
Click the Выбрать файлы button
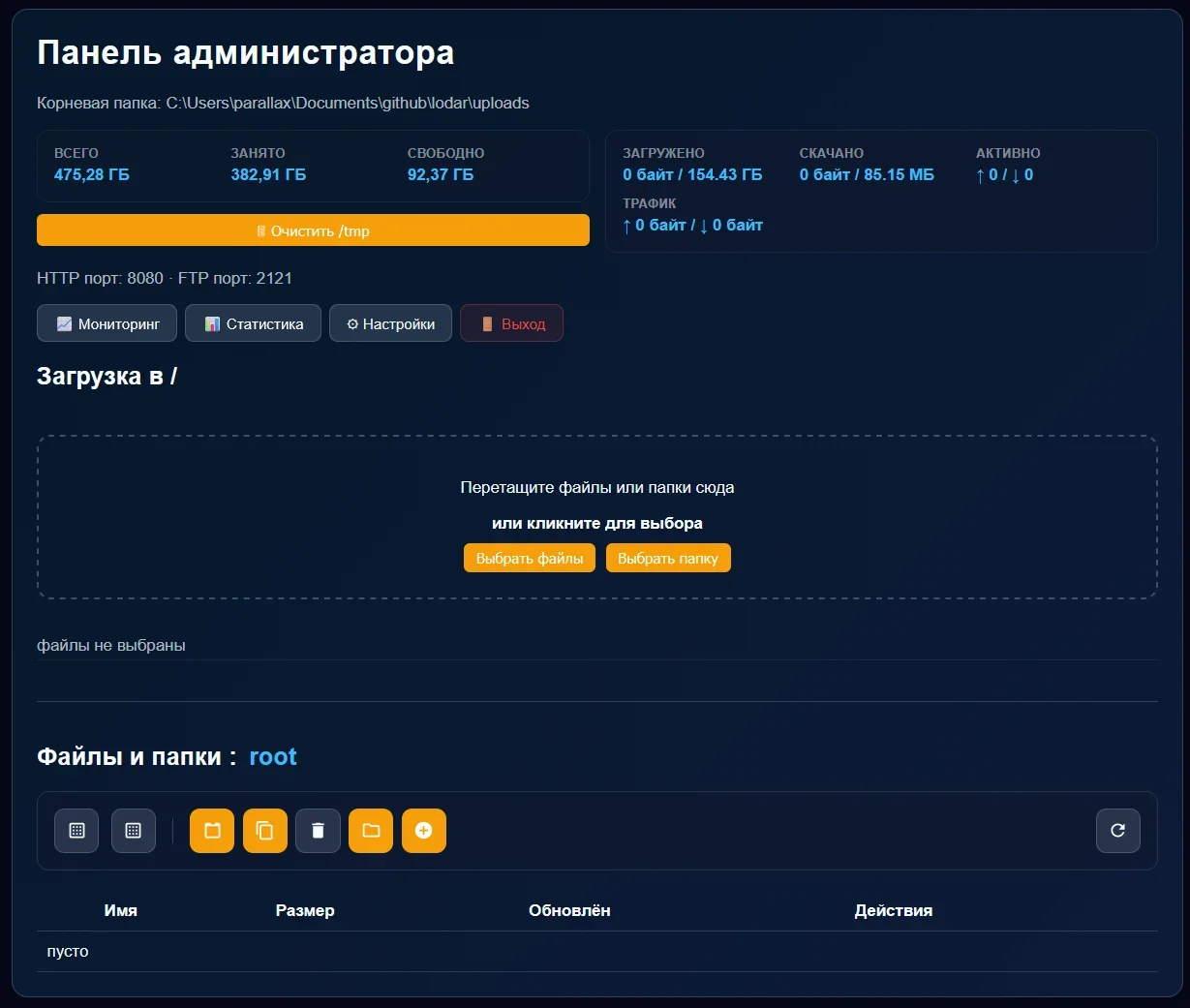coord(530,558)
